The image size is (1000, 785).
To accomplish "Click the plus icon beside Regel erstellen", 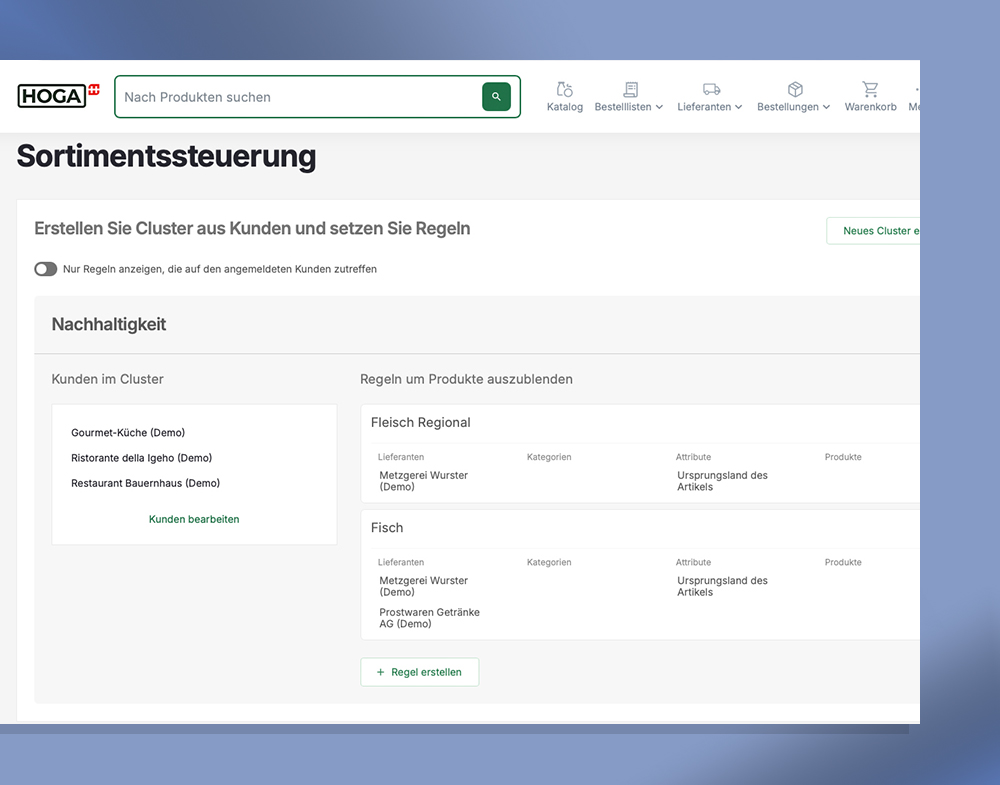I will [x=380, y=673].
